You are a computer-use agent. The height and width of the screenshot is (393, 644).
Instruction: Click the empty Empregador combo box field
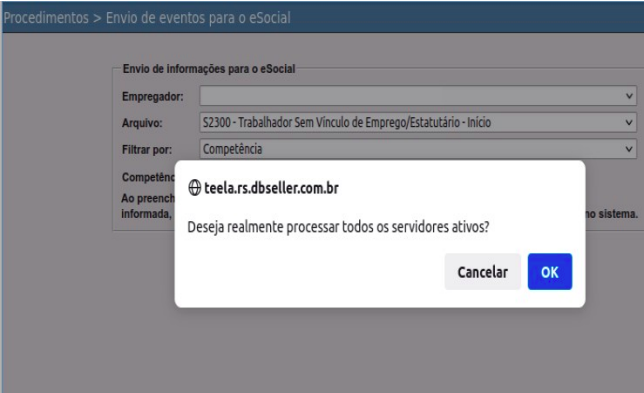(418, 96)
